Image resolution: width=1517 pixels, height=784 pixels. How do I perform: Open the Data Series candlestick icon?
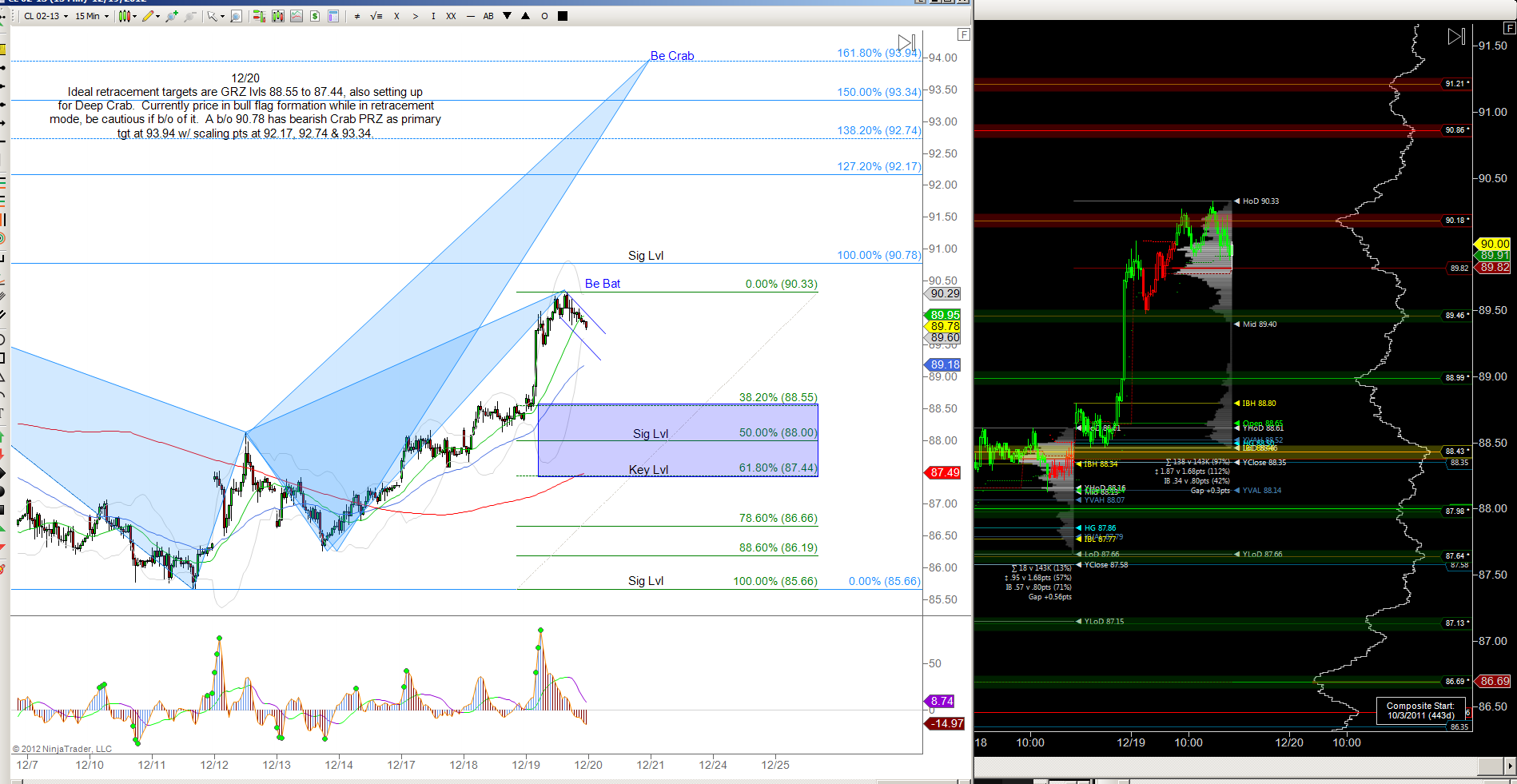click(278, 16)
